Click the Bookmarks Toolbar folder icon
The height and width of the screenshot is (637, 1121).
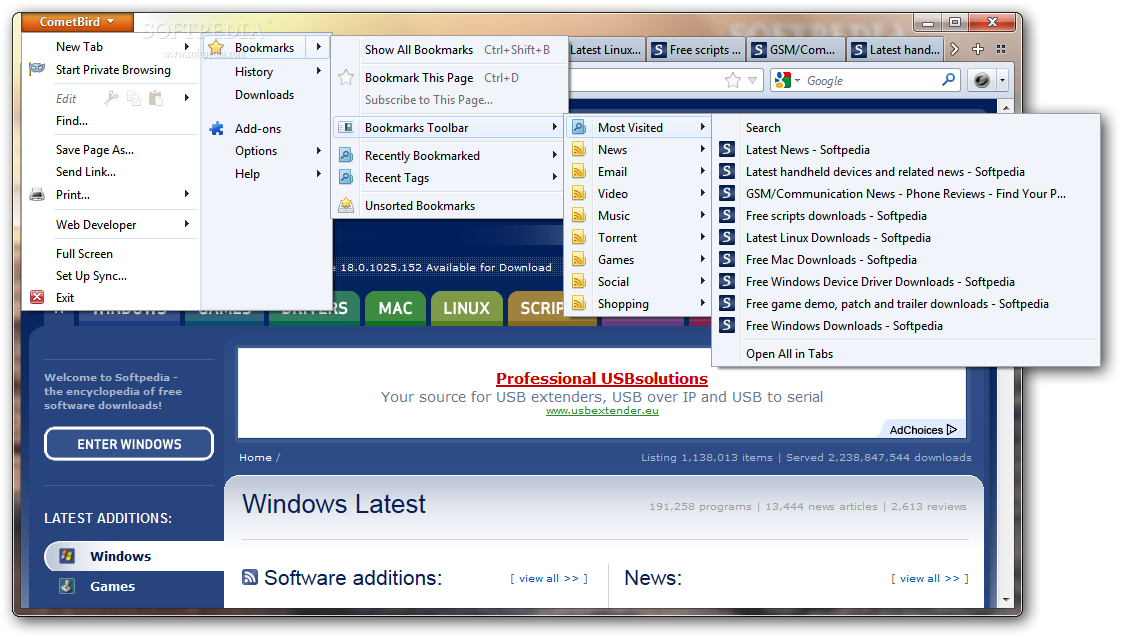pyautogui.click(x=346, y=127)
